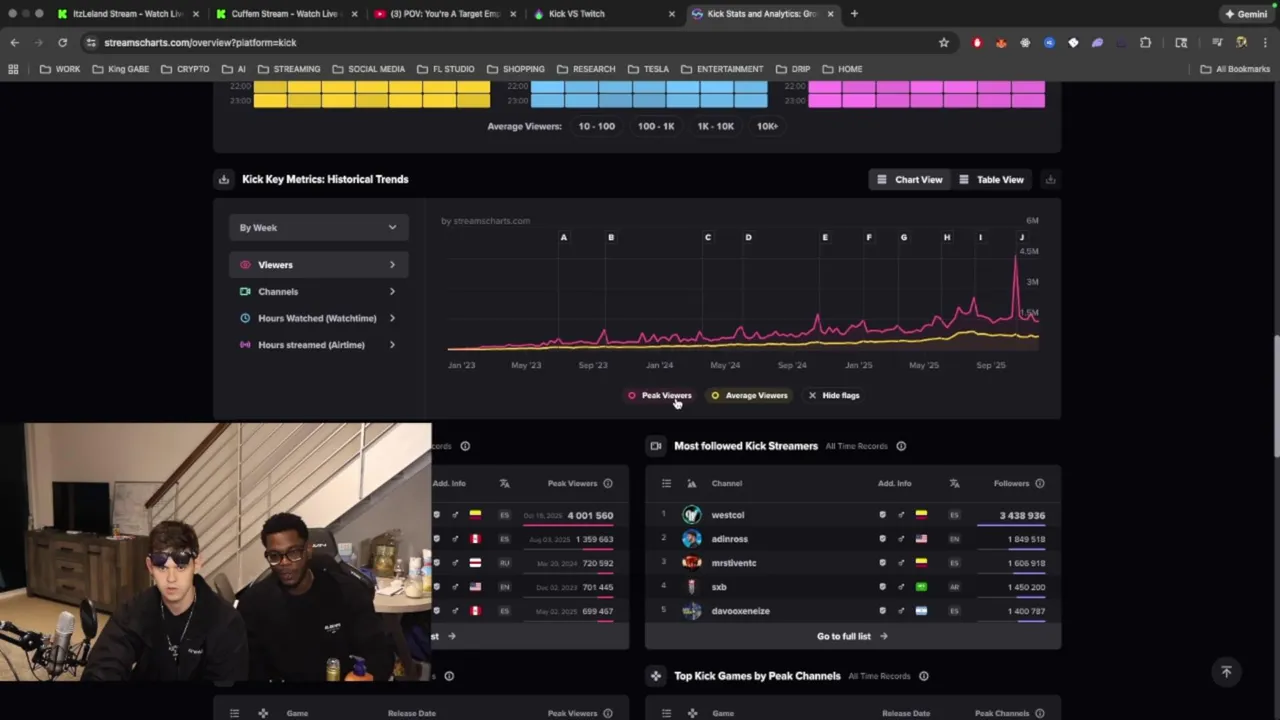
Task: Click flag marker E on the chart
Action: [825, 237]
